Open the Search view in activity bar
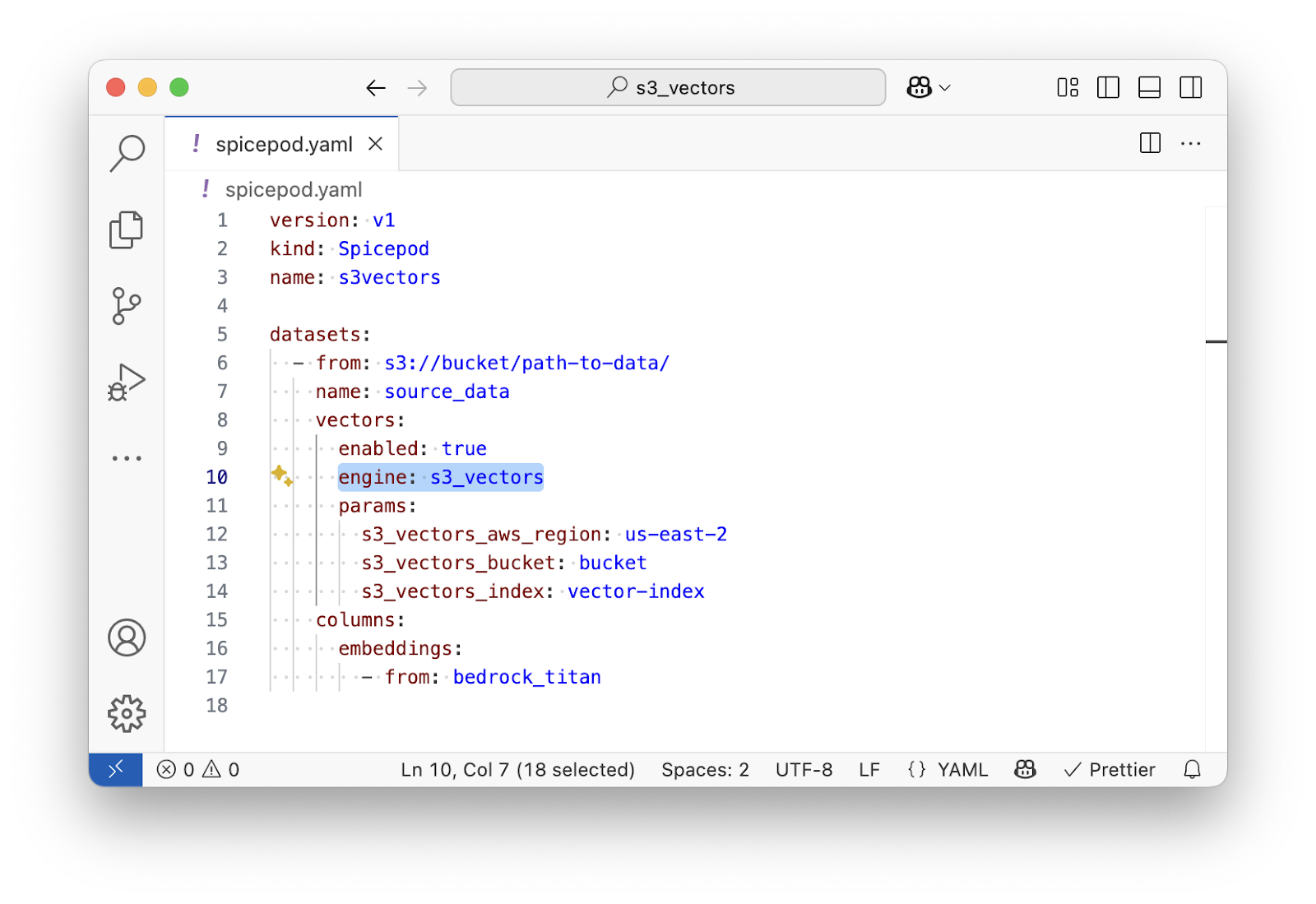Screen dimensions: 1316x904 pos(127,153)
